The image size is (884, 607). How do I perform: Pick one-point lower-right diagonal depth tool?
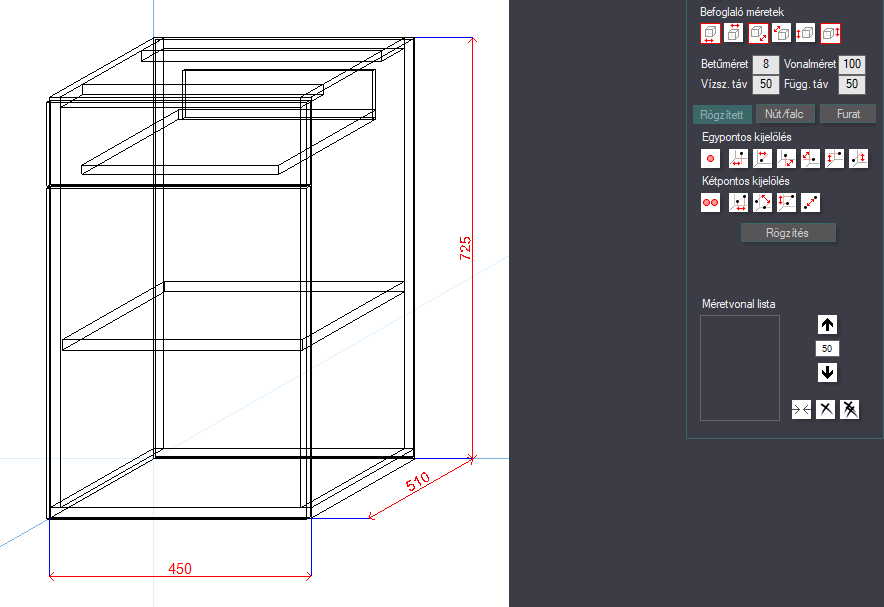(x=786, y=159)
